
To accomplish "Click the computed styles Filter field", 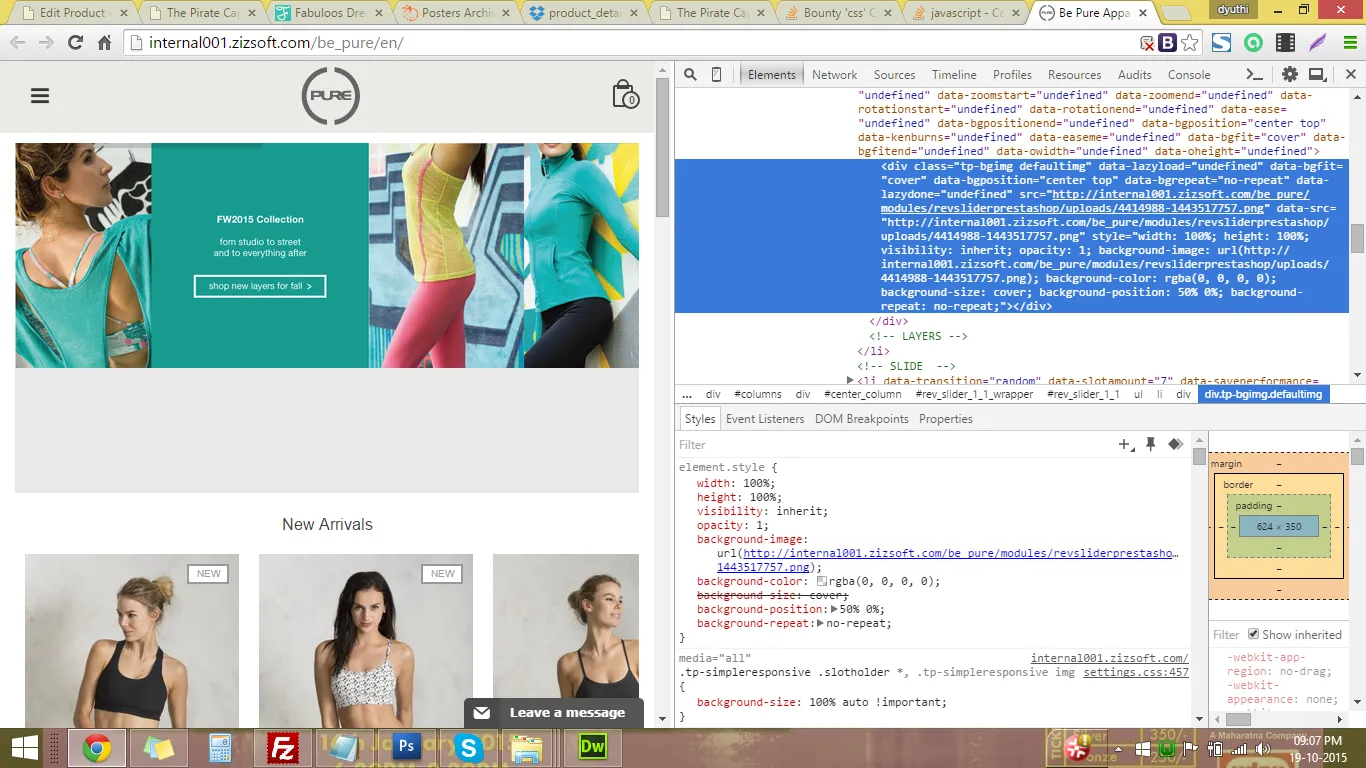I will point(1226,635).
